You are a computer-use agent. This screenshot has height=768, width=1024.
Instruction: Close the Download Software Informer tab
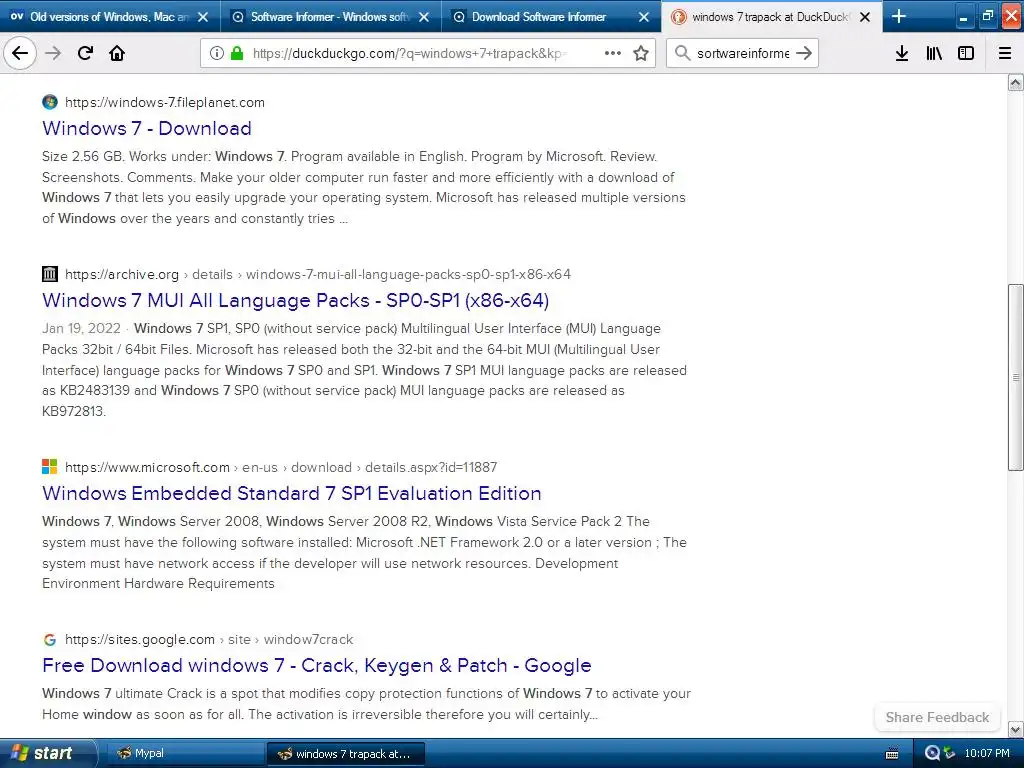click(x=644, y=17)
